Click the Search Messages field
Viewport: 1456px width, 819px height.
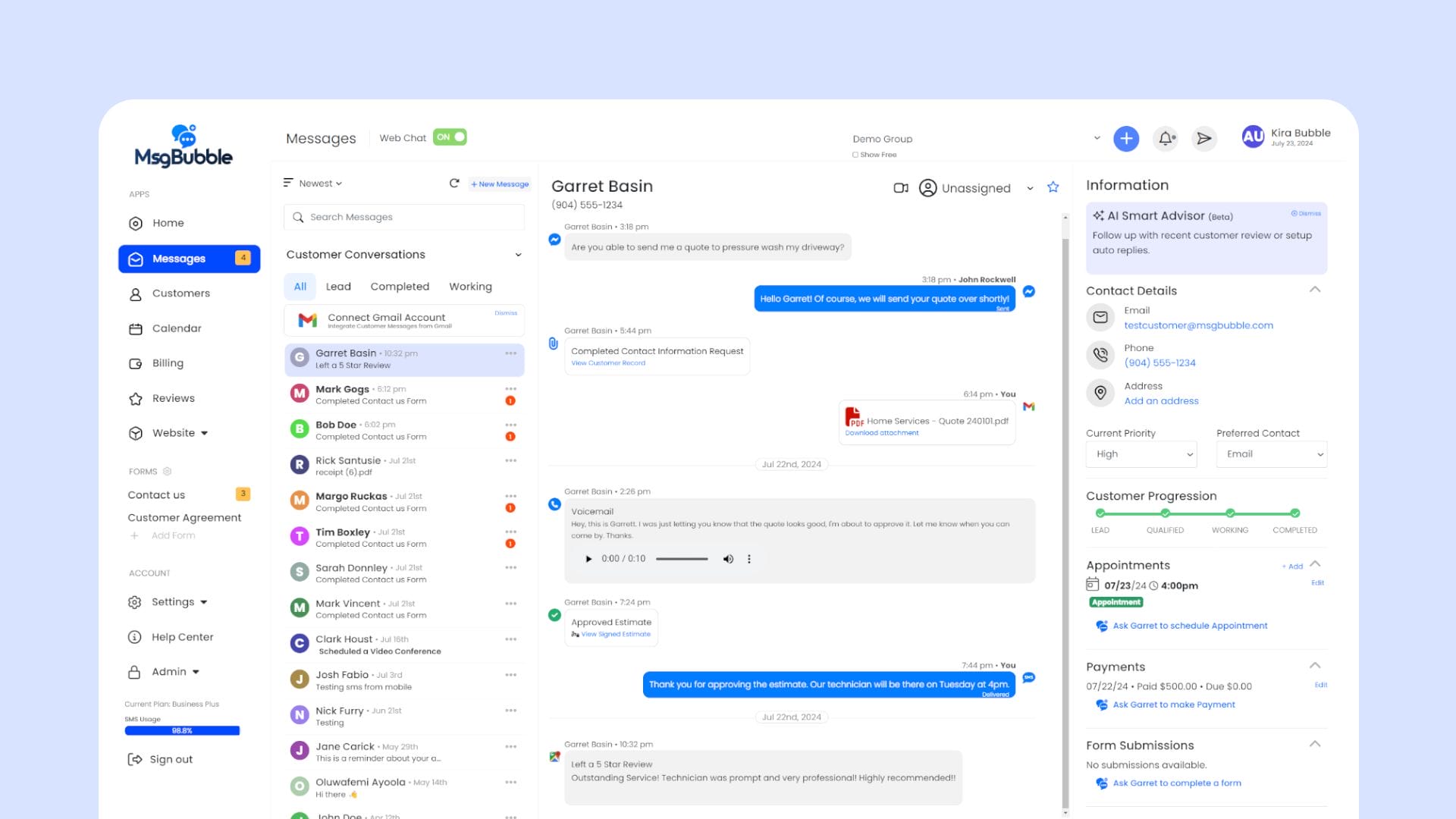404,217
